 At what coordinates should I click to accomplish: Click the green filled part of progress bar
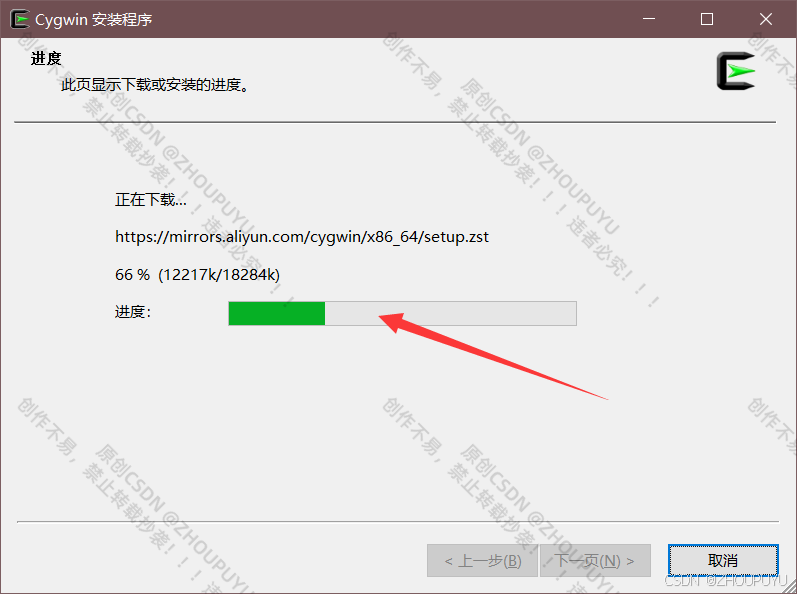coord(277,313)
